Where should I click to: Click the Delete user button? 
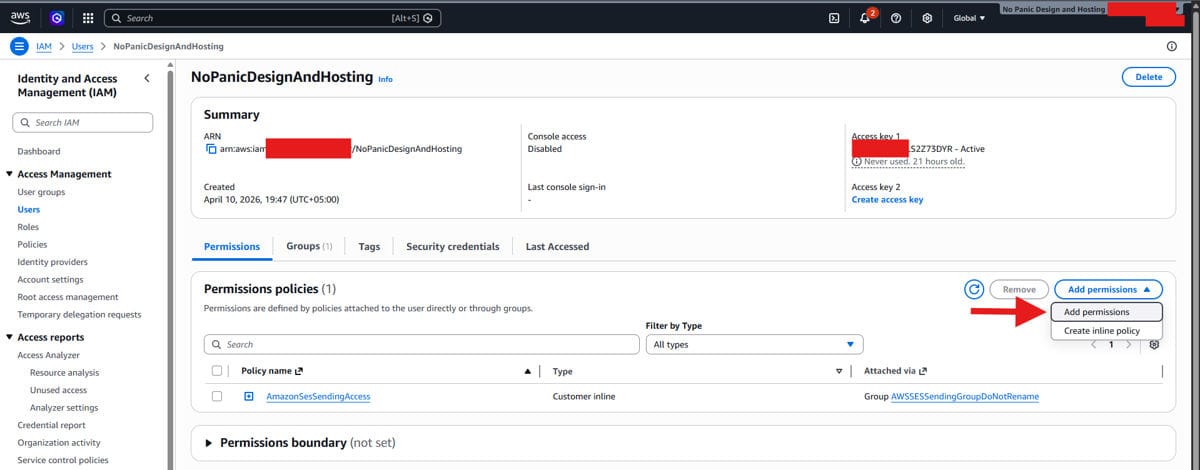point(1149,77)
